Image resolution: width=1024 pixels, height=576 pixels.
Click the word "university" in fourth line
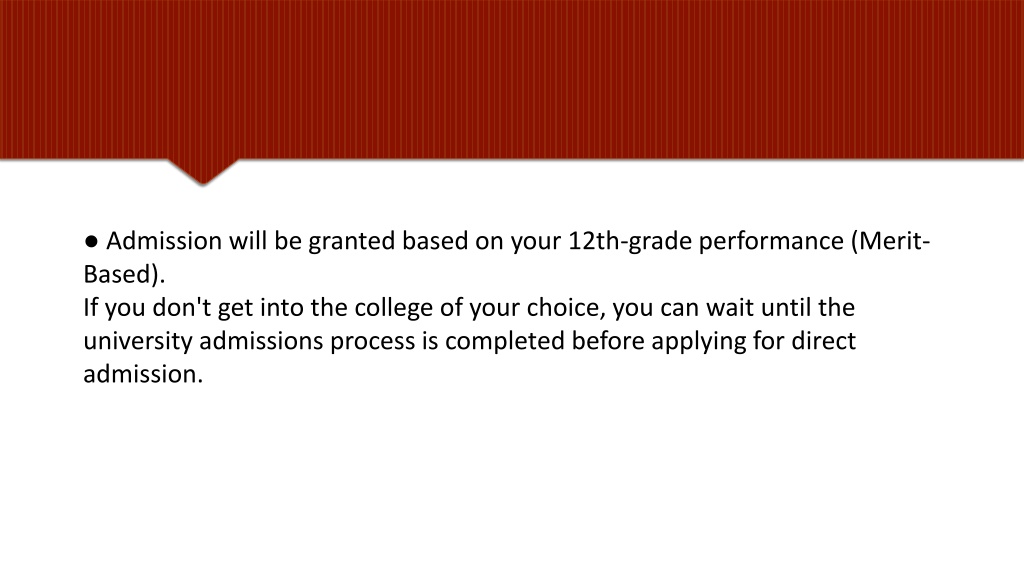coord(138,342)
